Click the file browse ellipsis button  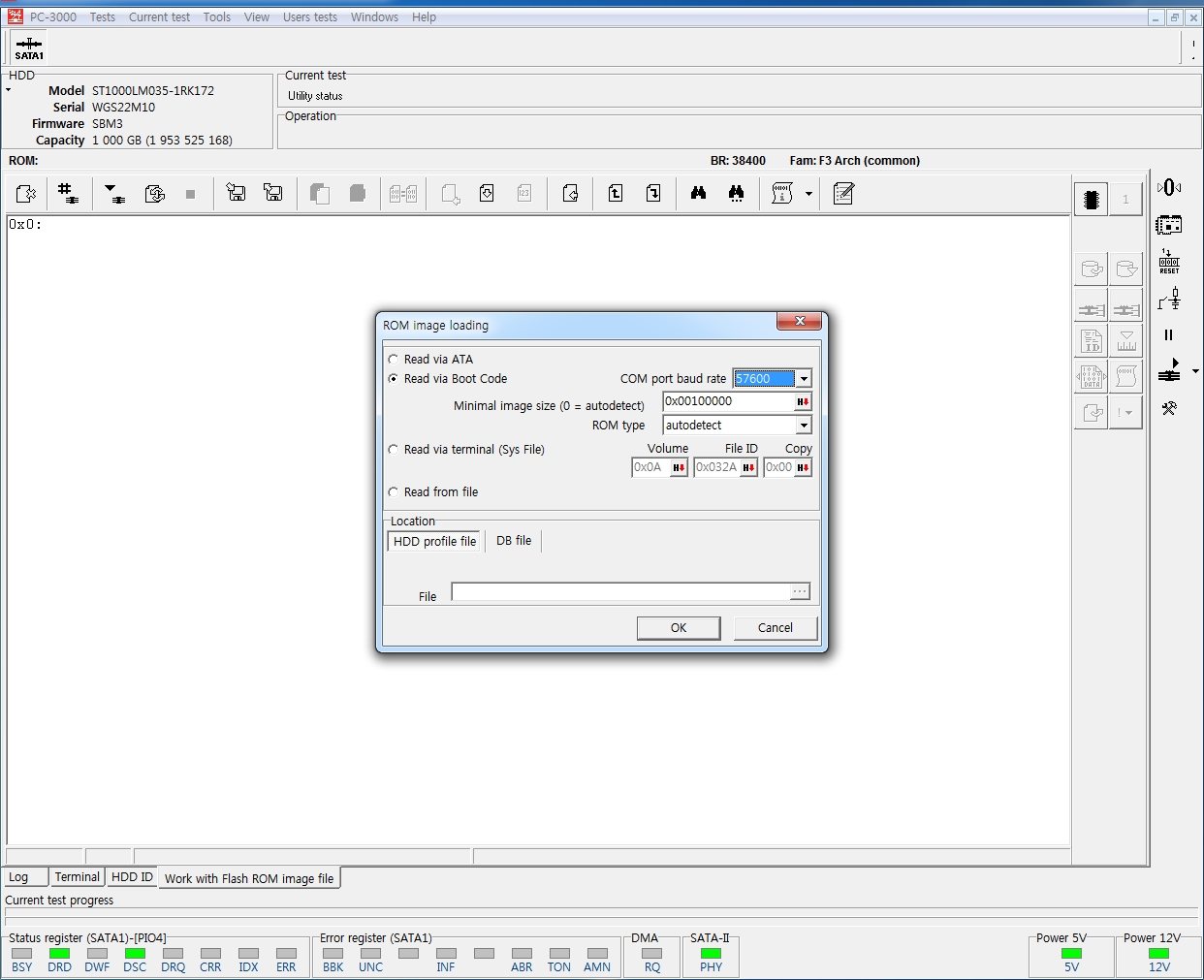(800, 591)
